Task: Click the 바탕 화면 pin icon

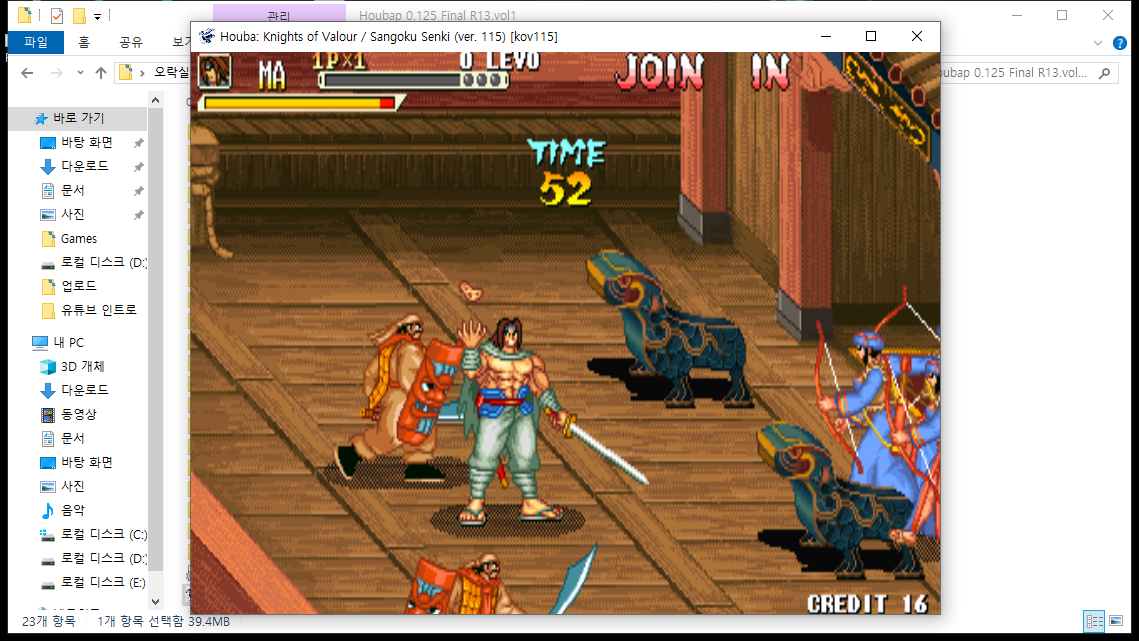Action: click(x=138, y=142)
